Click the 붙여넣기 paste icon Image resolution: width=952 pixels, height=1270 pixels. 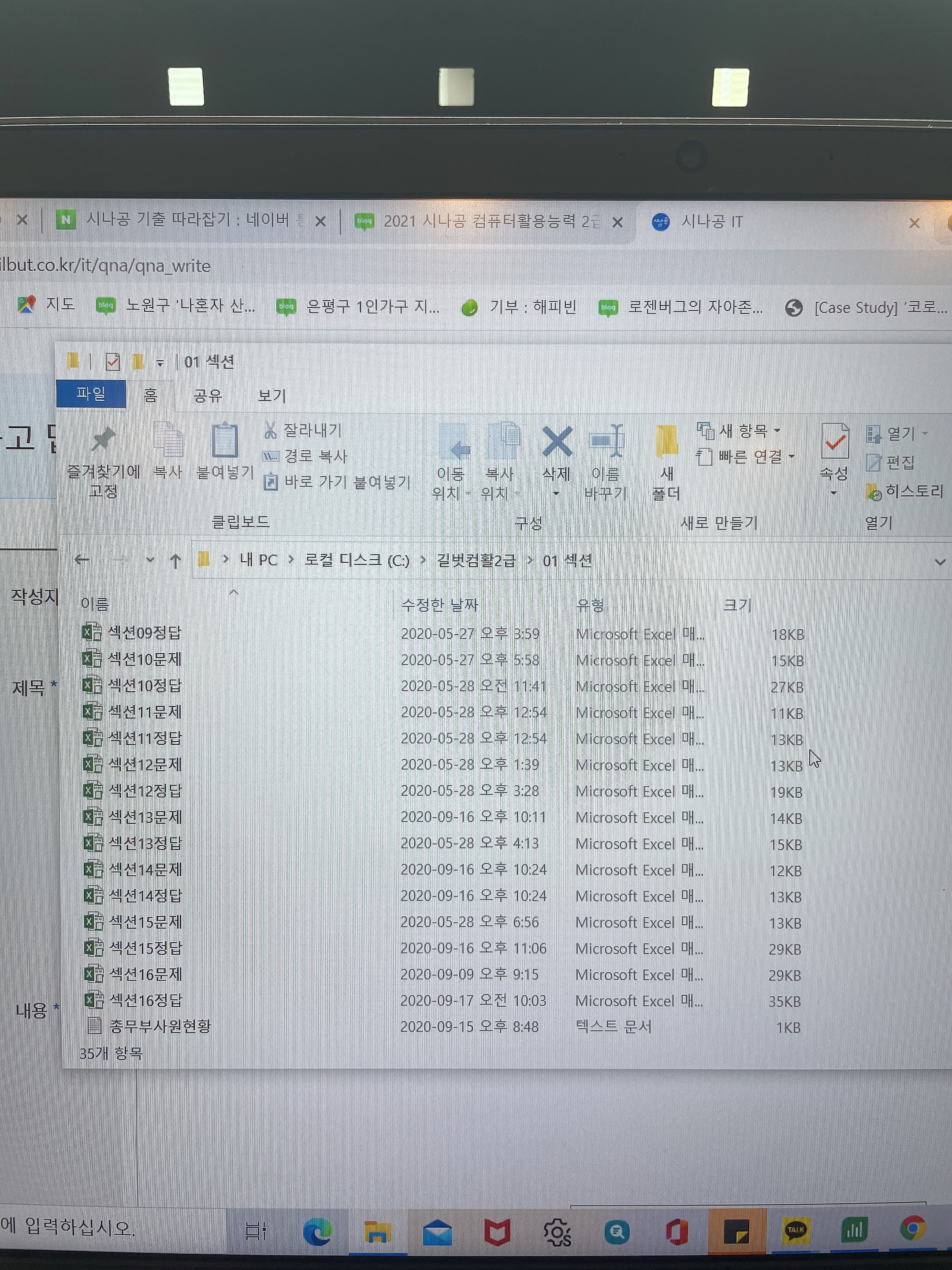(225, 441)
